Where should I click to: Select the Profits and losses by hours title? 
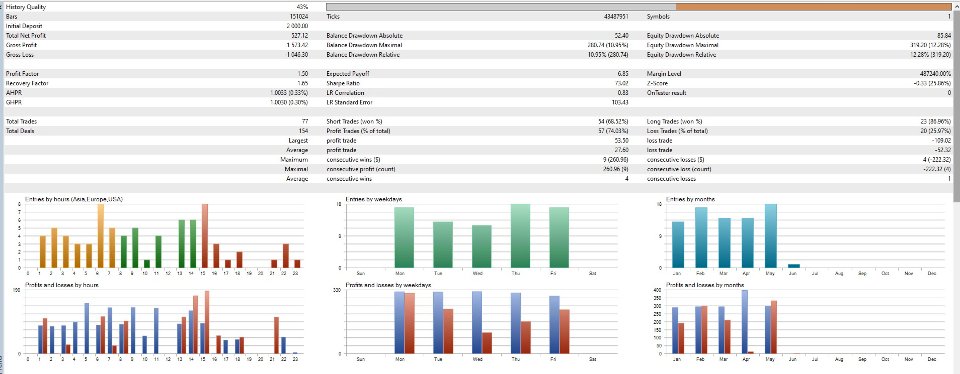click(62, 285)
